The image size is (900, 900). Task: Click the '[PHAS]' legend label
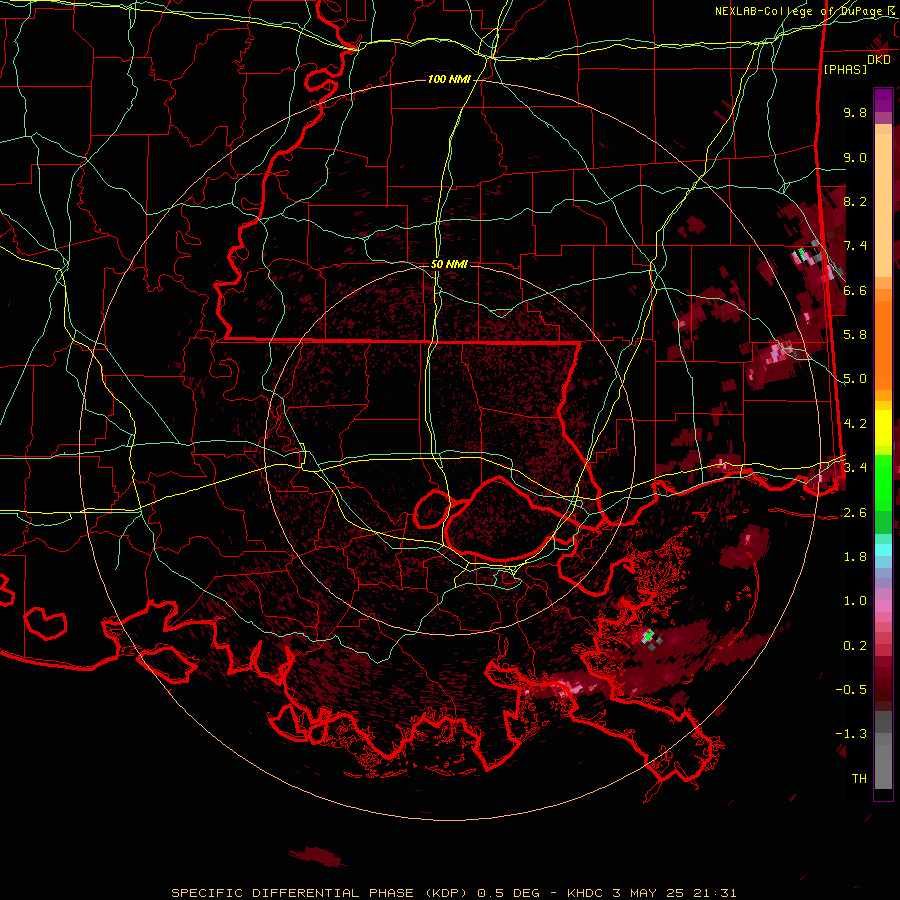(845, 69)
